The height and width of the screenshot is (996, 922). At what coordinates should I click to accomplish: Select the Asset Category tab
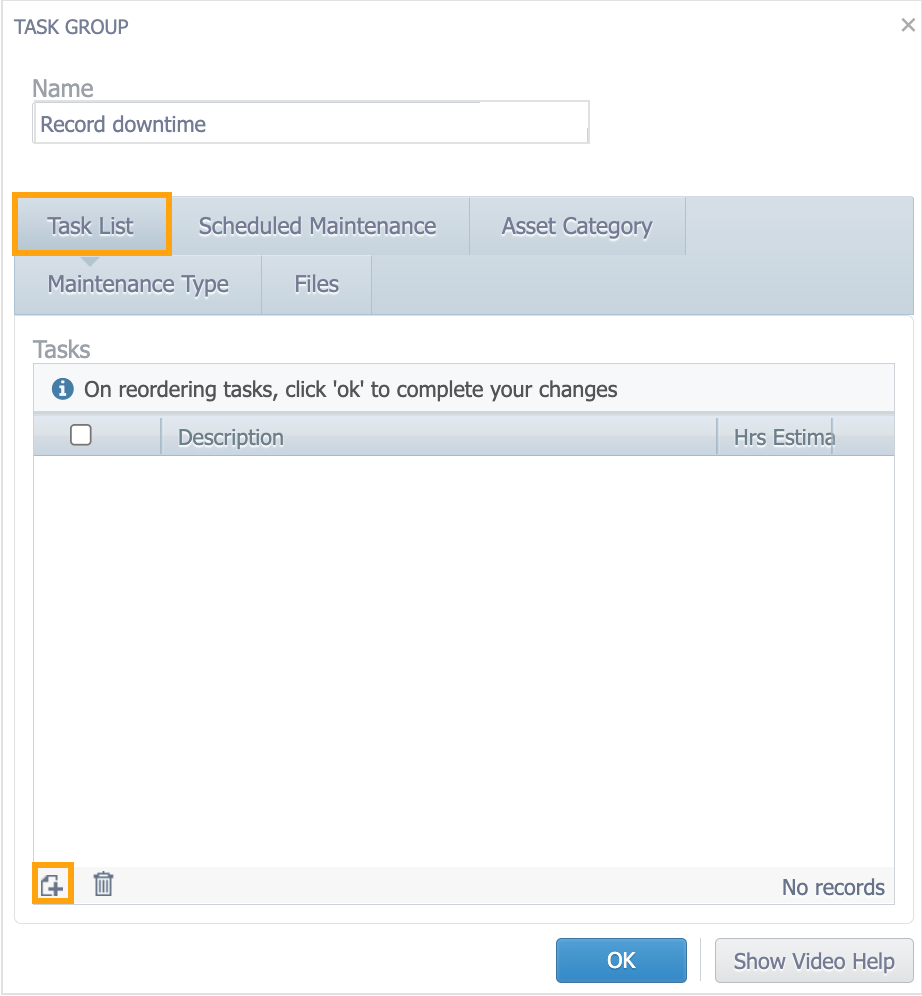pyautogui.click(x=577, y=226)
